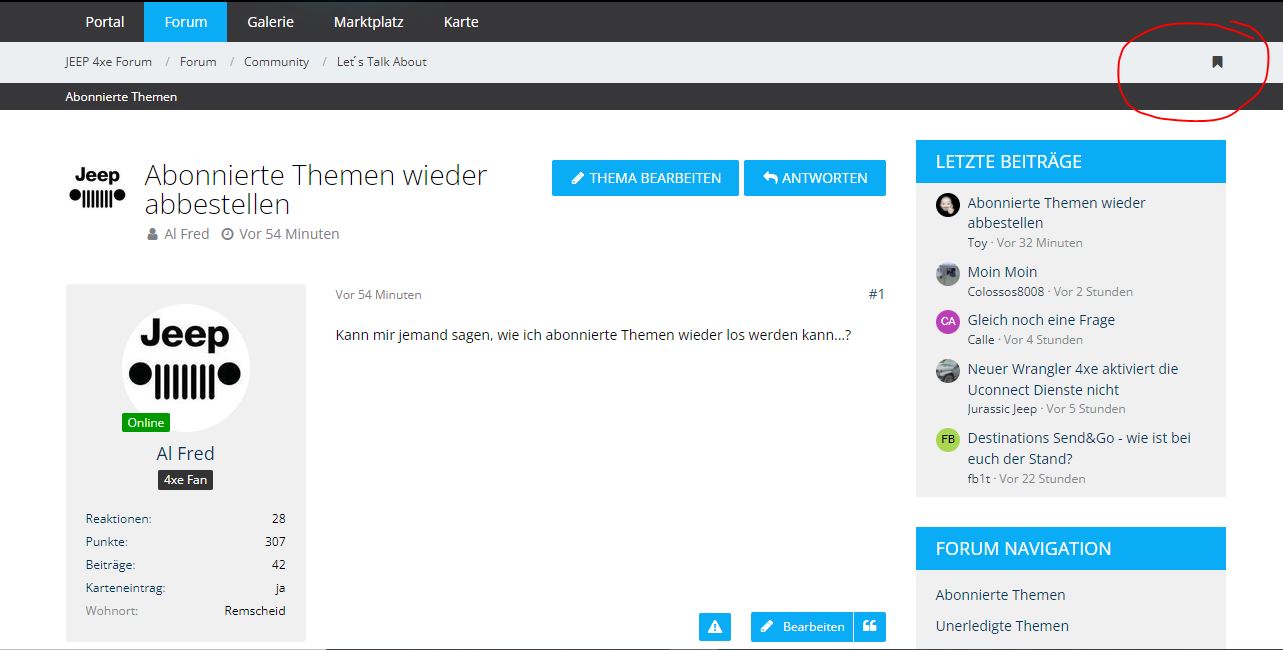The width and height of the screenshot is (1283, 650).
Task: Open Abonnierte Themen in Forum Navigation
Action: (1000, 595)
